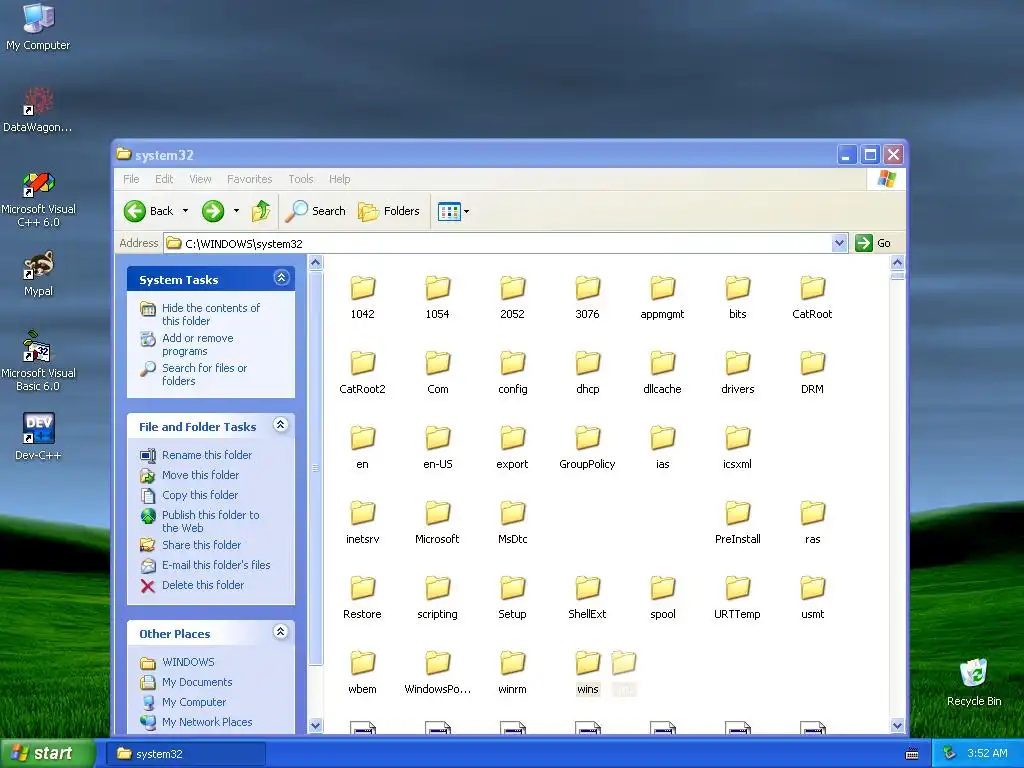This screenshot has width=1024, height=768.
Task: Select the WindowsPo... folder
Action: click(438, 673)
